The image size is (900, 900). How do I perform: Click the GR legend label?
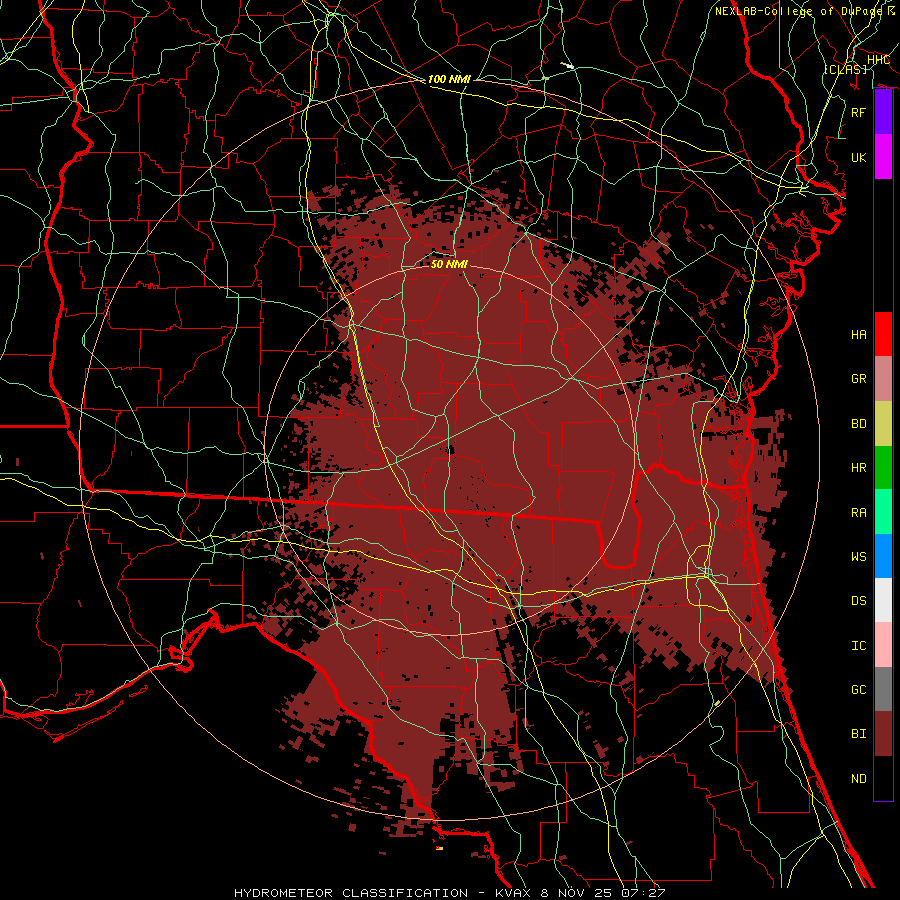858,379
